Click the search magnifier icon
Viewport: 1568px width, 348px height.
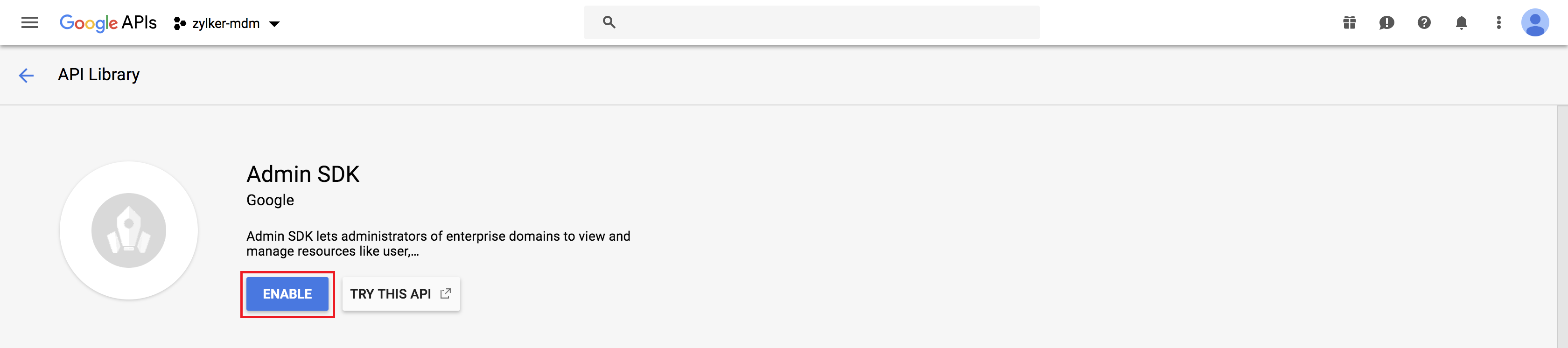(609, 22)
